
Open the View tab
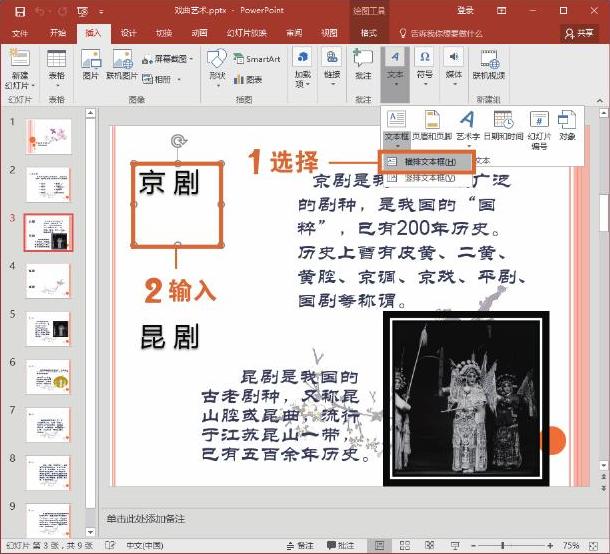(329, 33)
